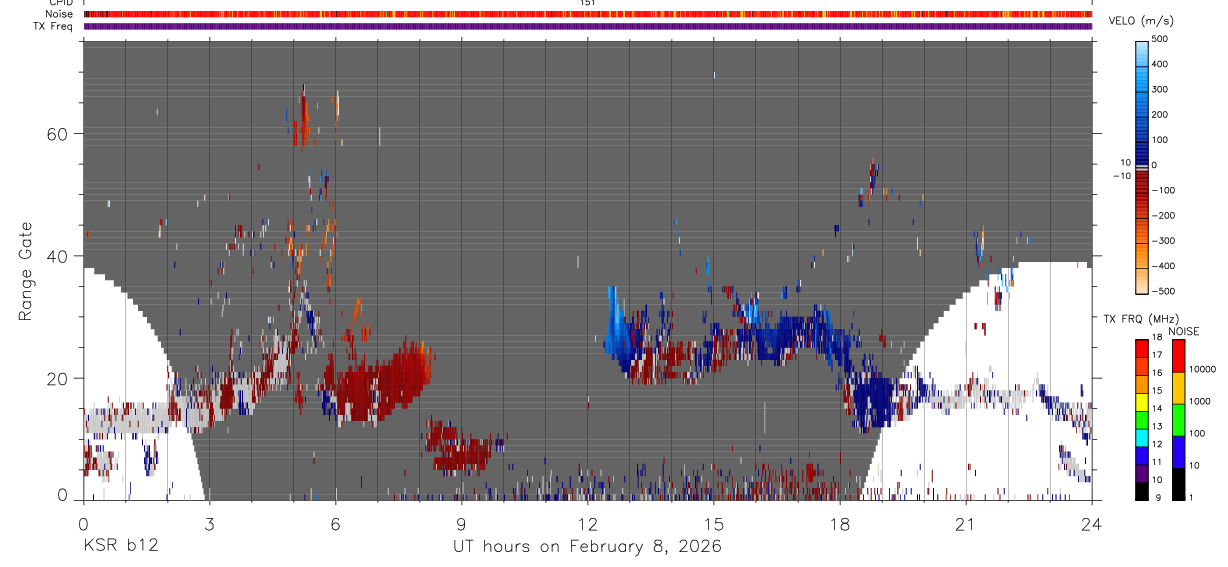Click the light-blue top of the velocity colorbar

tap(1143, 52)
